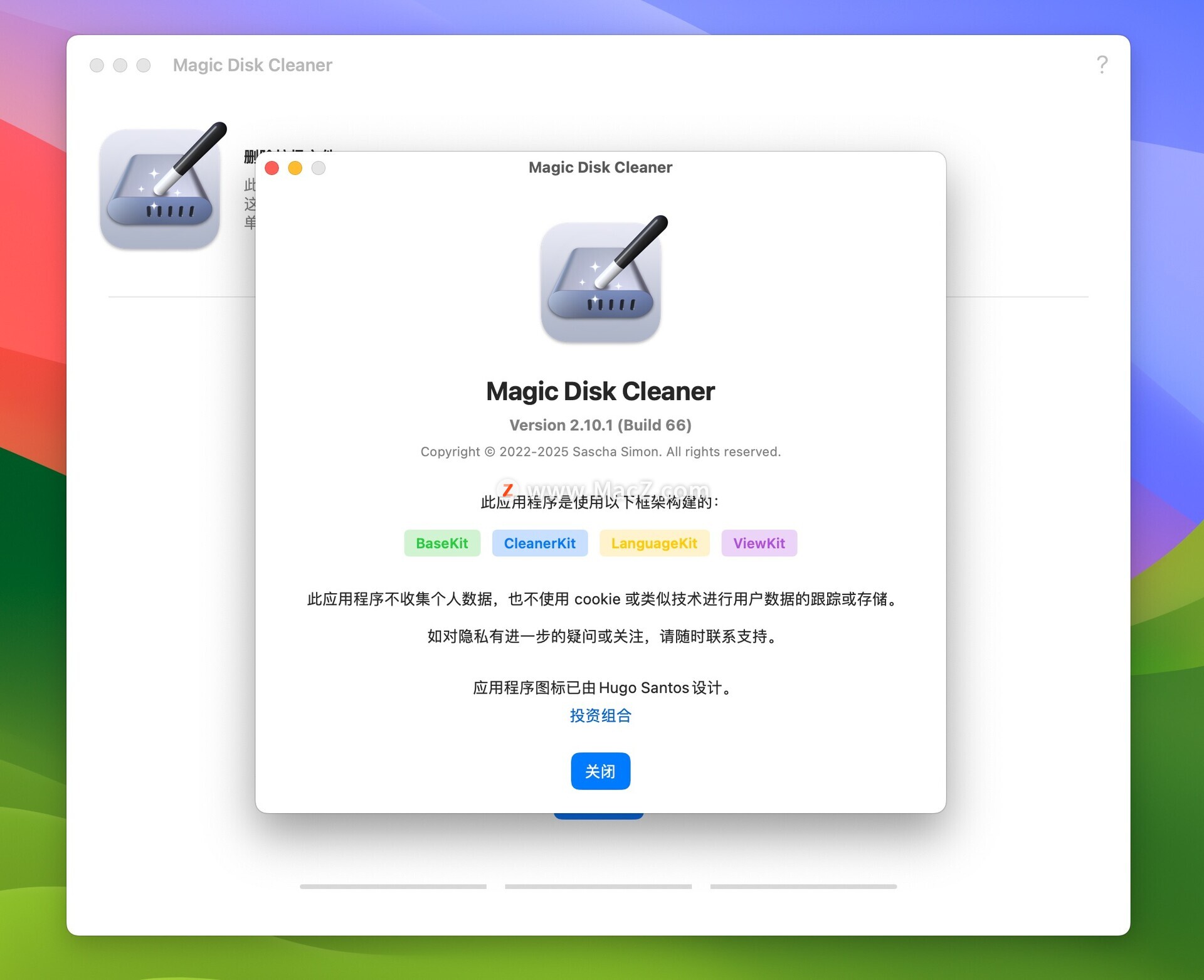Click the bold Magic Disk Cleaner heading
Viewport: 1204px width, 980px height.
pos(600,391)
